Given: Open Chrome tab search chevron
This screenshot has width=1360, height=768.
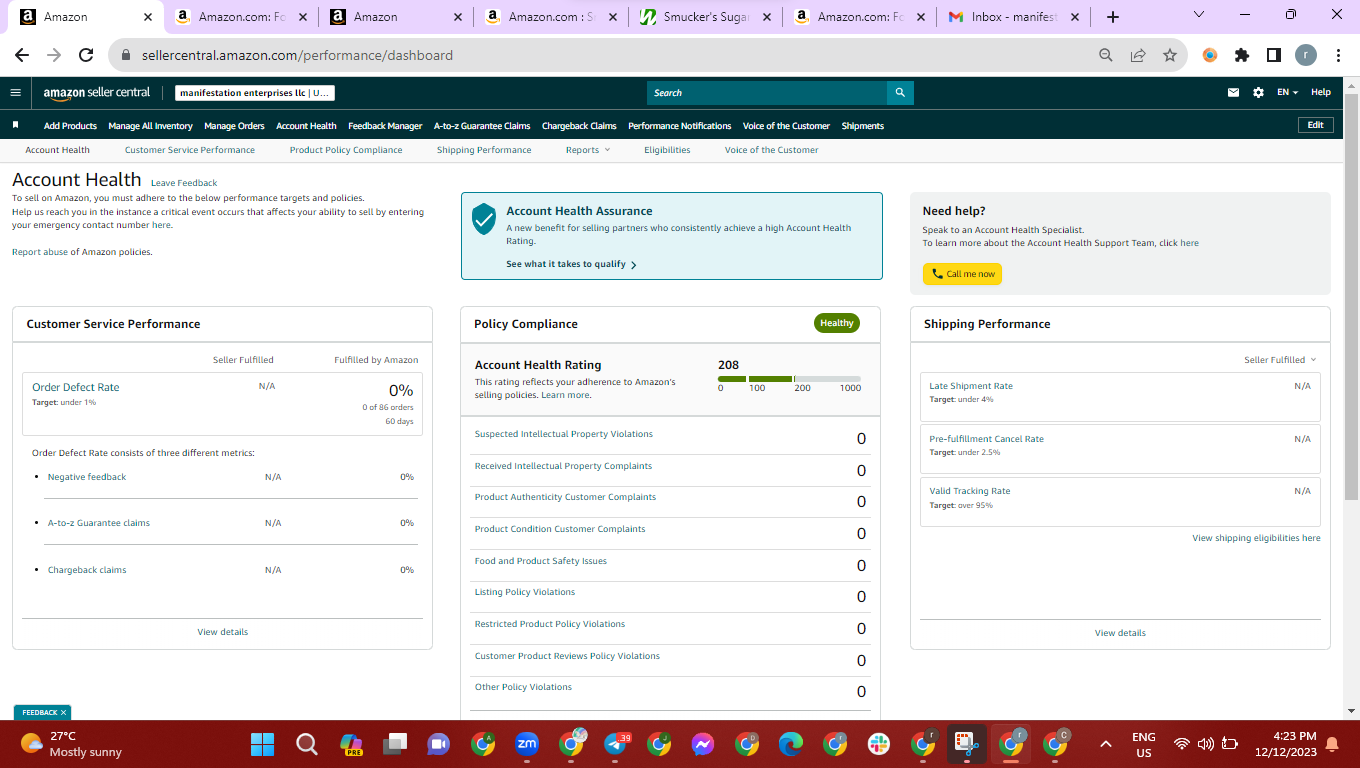Looking at the screenshot, I should click(x=1199, y=15).
